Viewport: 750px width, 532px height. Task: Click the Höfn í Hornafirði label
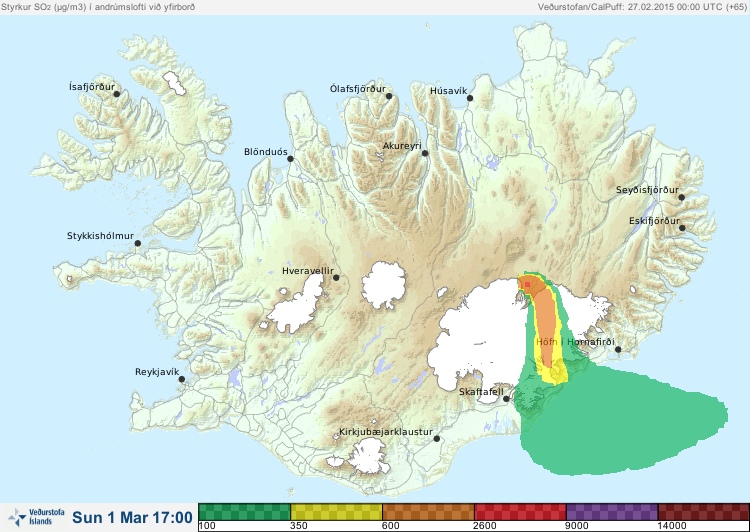(575, 342)
